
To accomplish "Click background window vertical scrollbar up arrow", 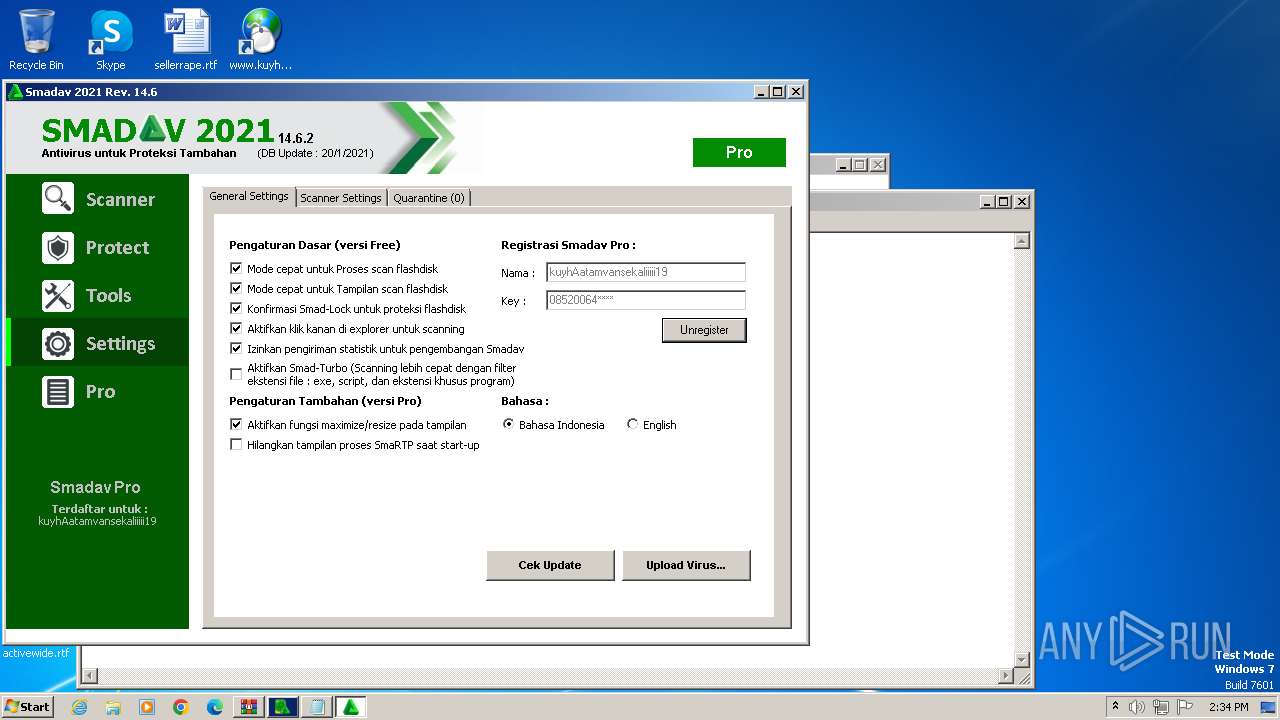I will tap(1022, 241).
